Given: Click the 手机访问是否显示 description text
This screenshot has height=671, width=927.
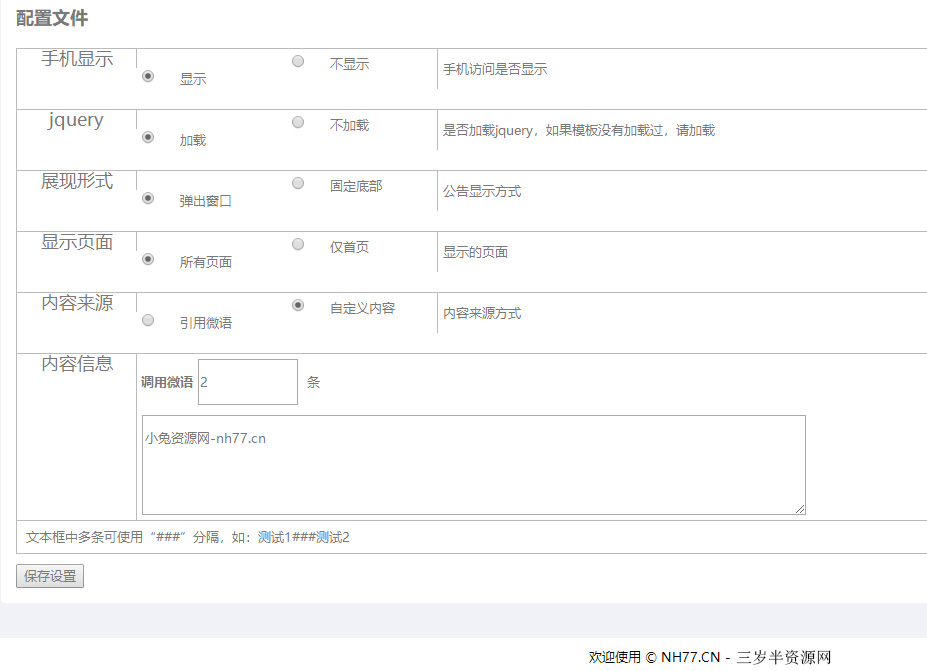Looking at the screenshot, I should [x=495, y=69].
